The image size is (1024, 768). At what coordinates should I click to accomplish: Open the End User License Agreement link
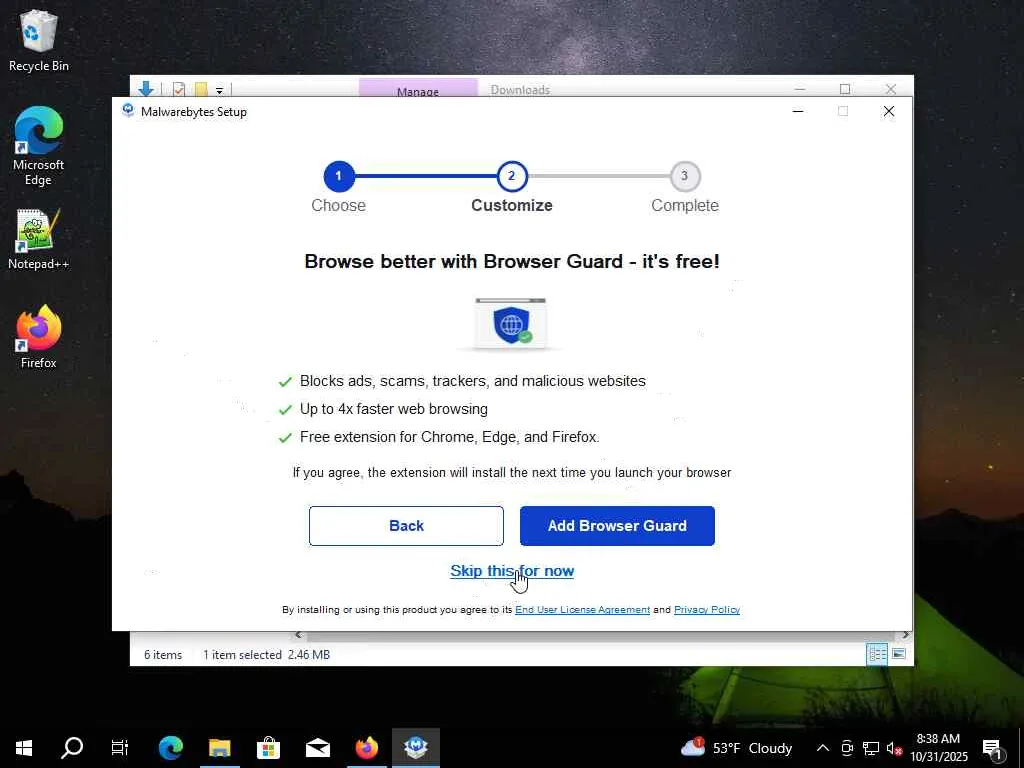[x=583, y=609]
